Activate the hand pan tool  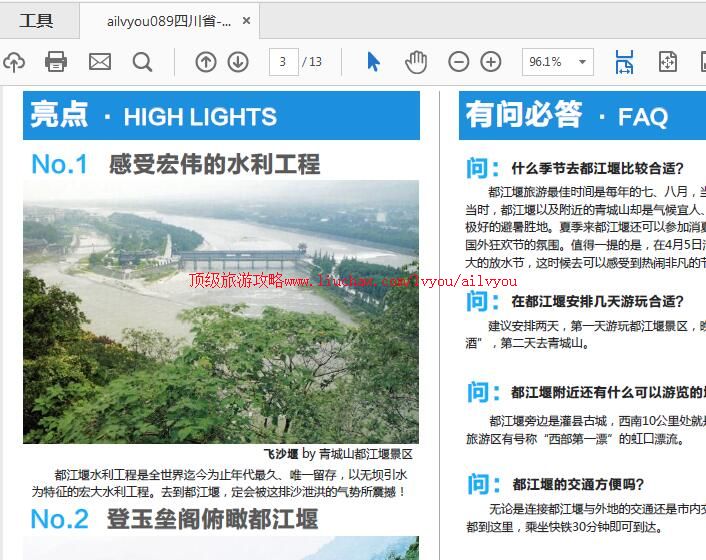click(415, 62)
